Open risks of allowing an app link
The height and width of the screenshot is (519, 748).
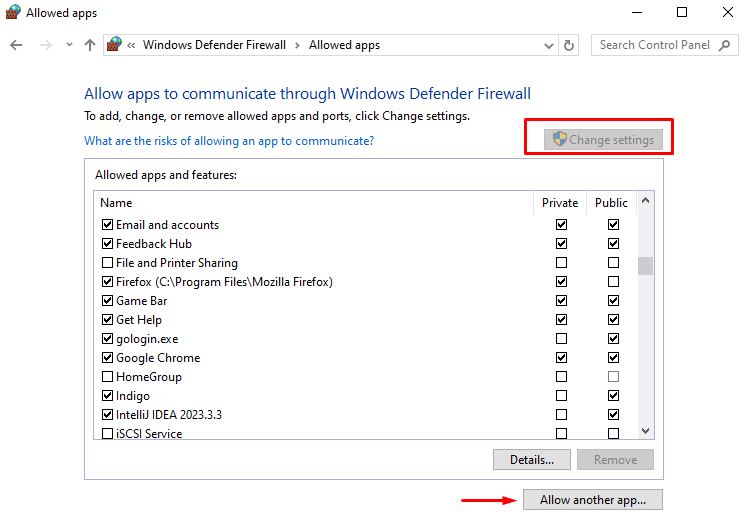(229, 141)
